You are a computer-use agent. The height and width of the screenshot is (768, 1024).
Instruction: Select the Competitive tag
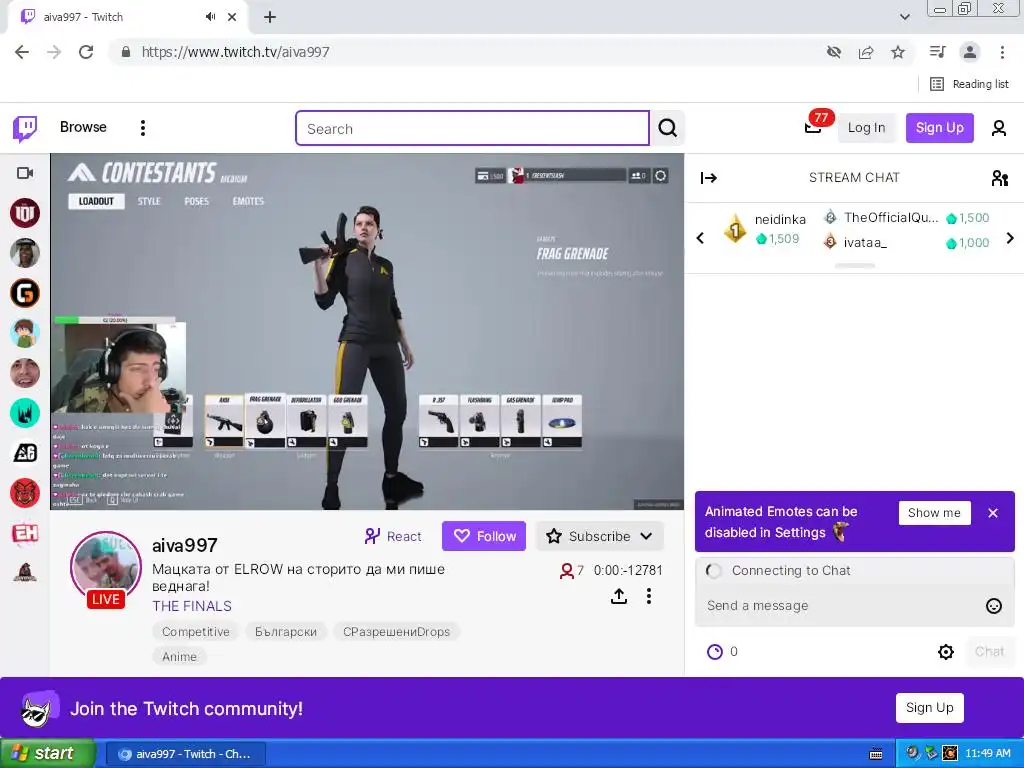click(196, 632)
